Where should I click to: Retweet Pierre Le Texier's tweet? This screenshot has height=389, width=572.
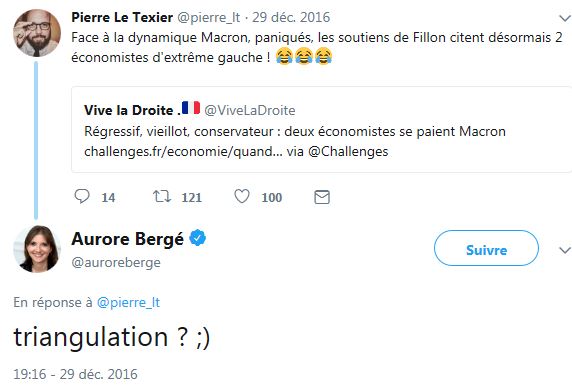(162, 196)
